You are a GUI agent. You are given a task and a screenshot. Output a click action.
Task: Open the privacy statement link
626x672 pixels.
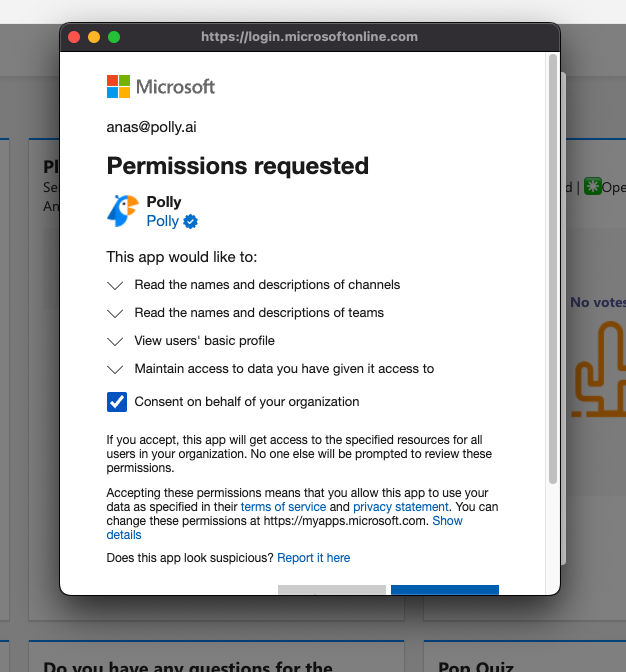point(395,507)
